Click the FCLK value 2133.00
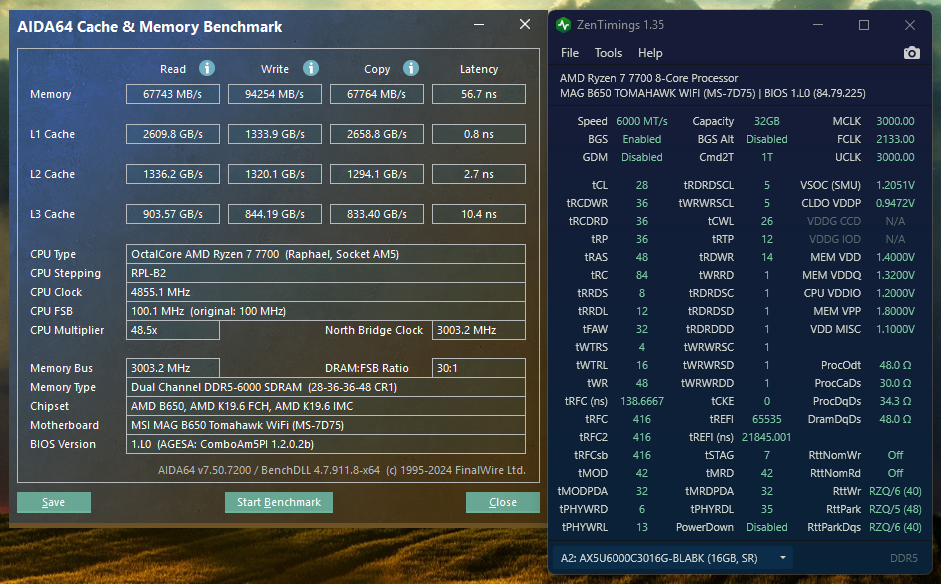 [895, 139]
